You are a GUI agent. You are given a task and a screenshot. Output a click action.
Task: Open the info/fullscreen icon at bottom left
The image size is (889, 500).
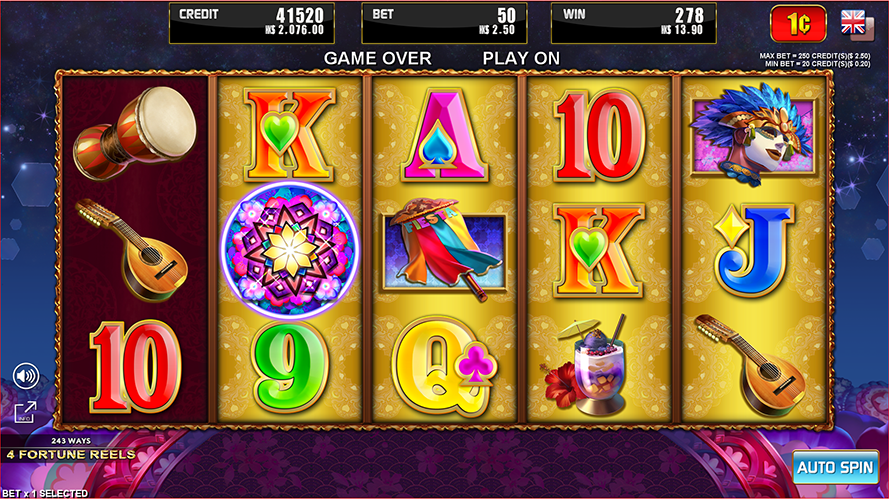(x=25, y=412)
